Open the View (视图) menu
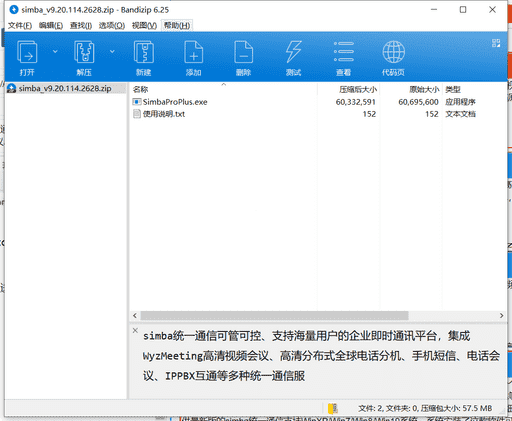512x421 pixels. [144, 25]
